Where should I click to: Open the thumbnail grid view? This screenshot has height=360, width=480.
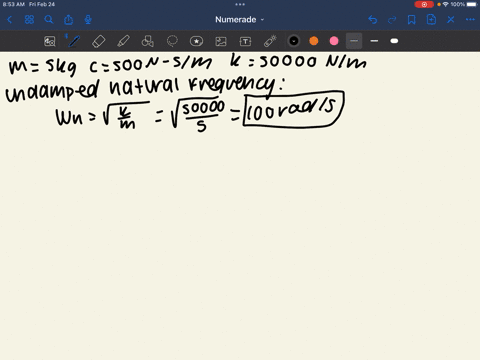(x=29, y=20)
